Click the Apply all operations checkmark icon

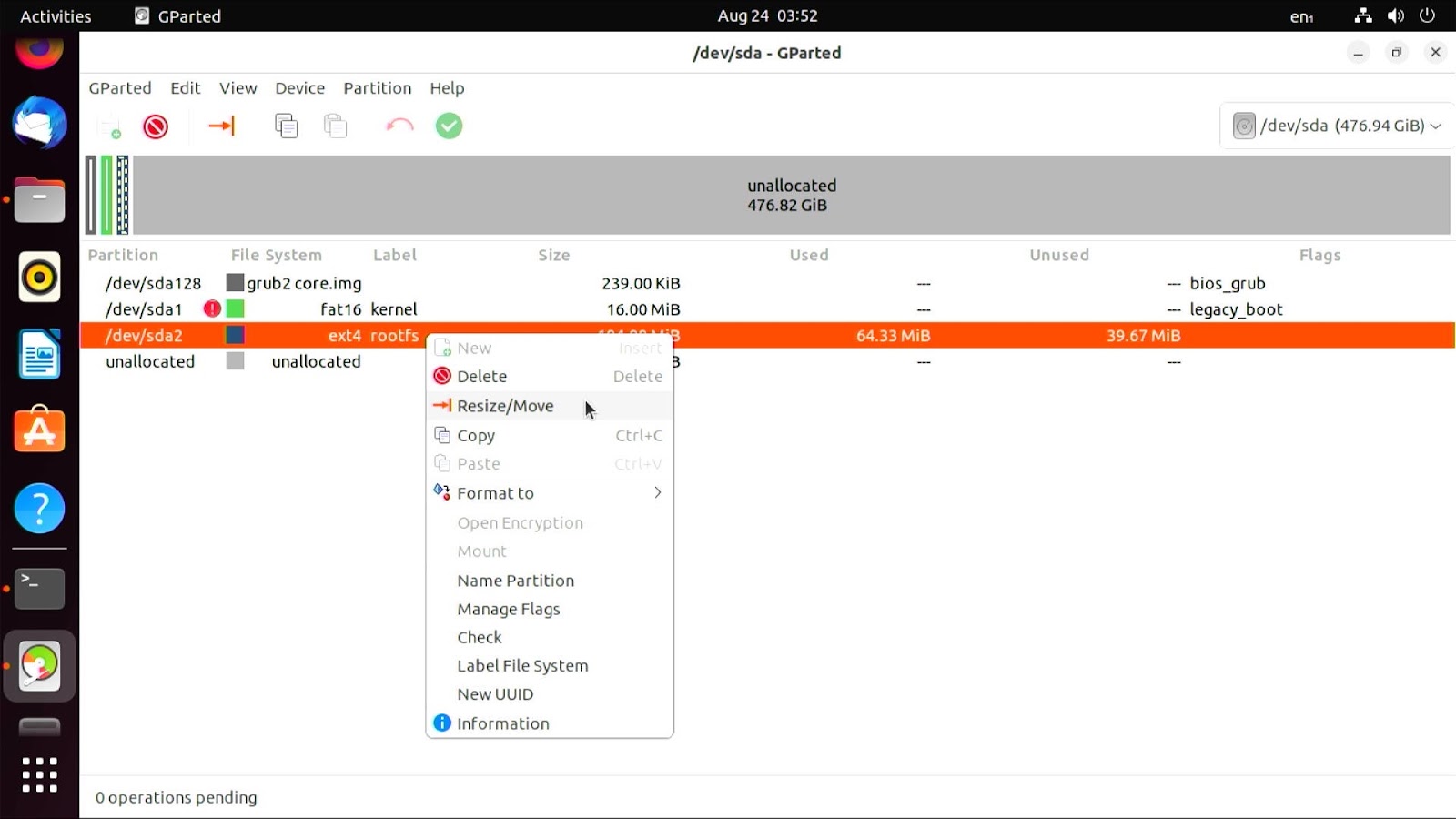(x=449, y=126)
